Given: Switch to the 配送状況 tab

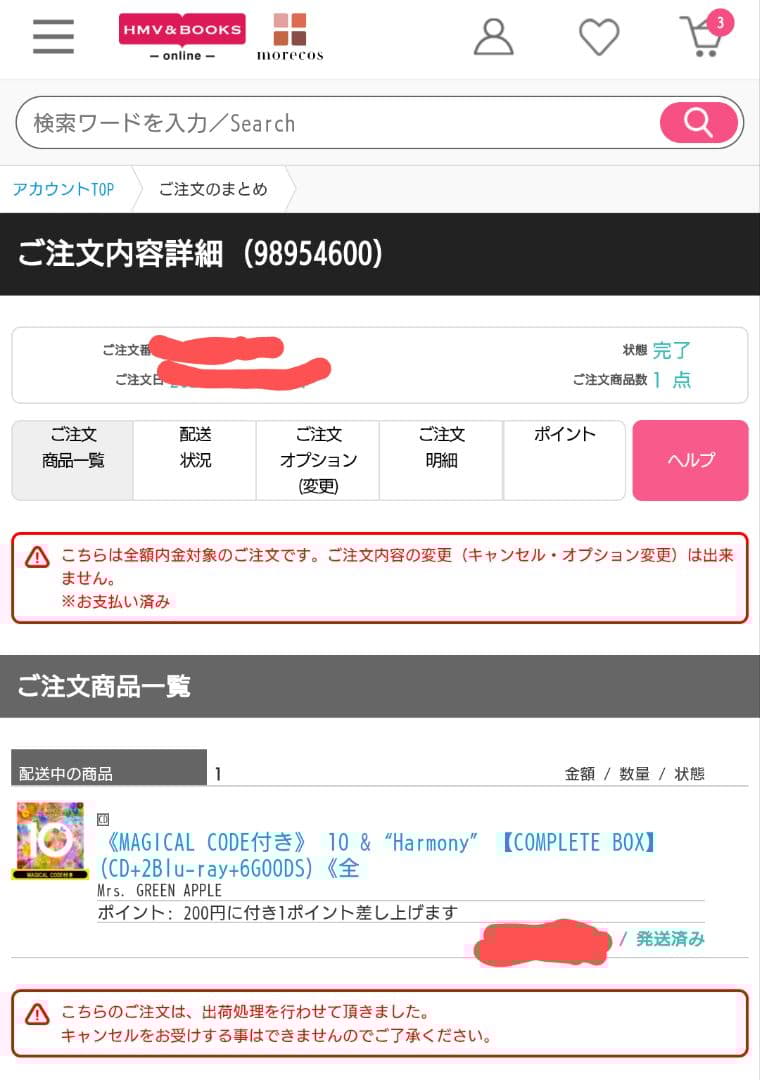Looking at the screenshot, I should pyautogui.click(x=195, y=460).
